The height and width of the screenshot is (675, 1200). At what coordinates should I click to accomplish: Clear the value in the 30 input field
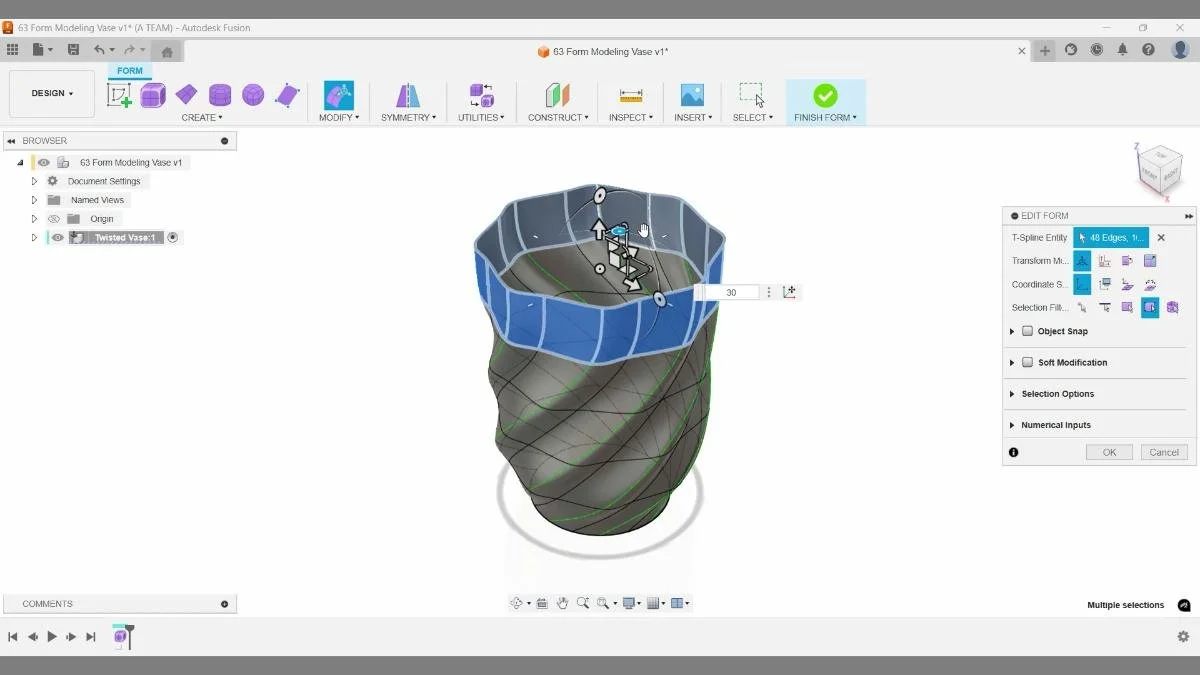730,292
